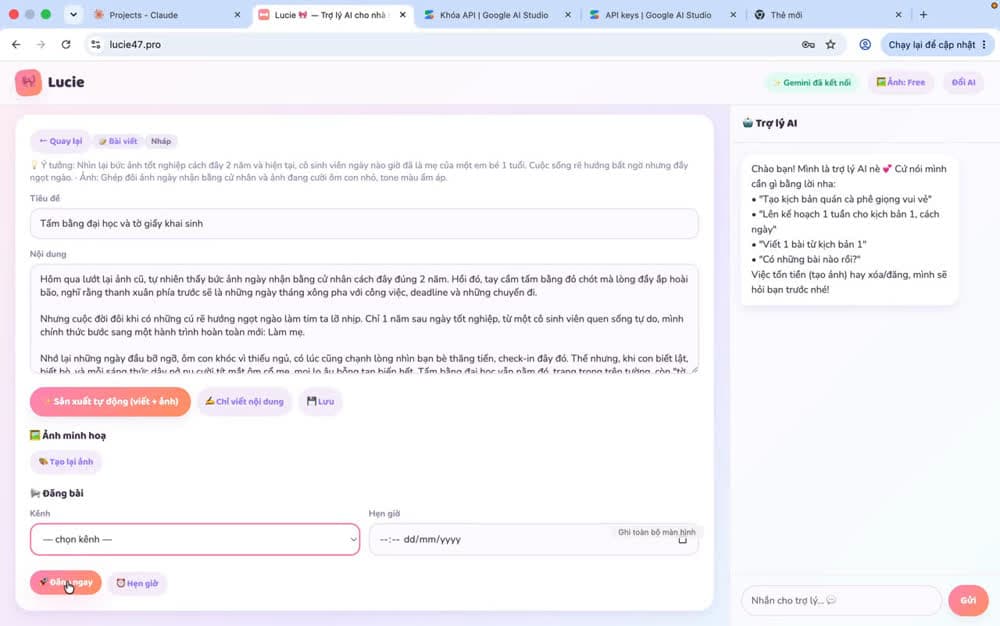Open the Chrome profile icon
The image size is (1000, 626).
point(865,45)
